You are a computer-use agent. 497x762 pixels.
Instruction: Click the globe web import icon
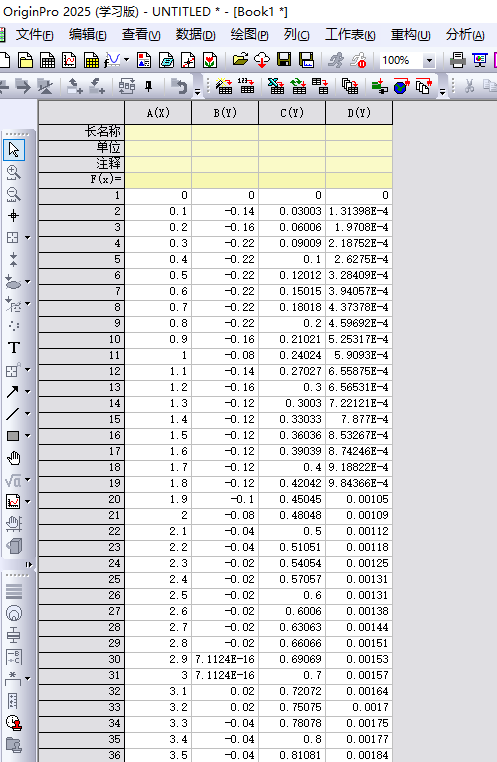pos(401,87)
